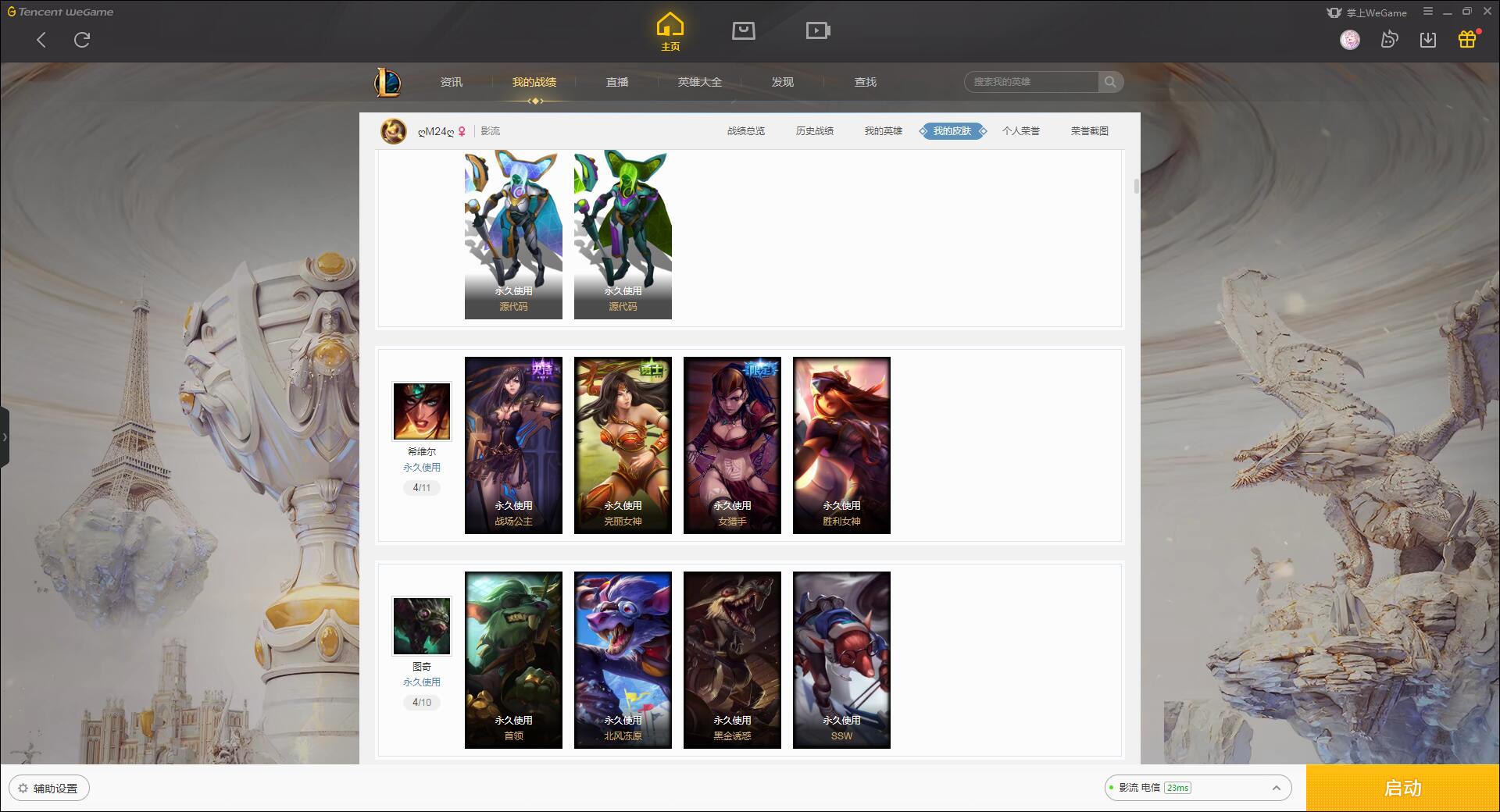Click the 搜索我的英雄 search field
Image resolution: width=1500 pixels, height=812 pixels.
[x=1031, y=82]
